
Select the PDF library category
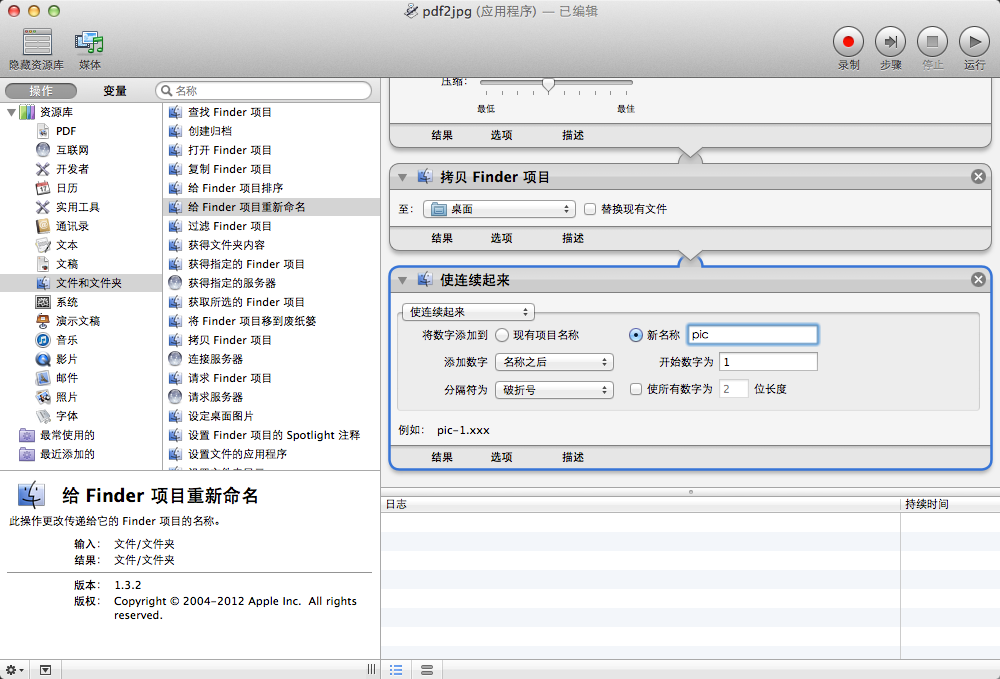pyautogui.click(x=65, y=131)
